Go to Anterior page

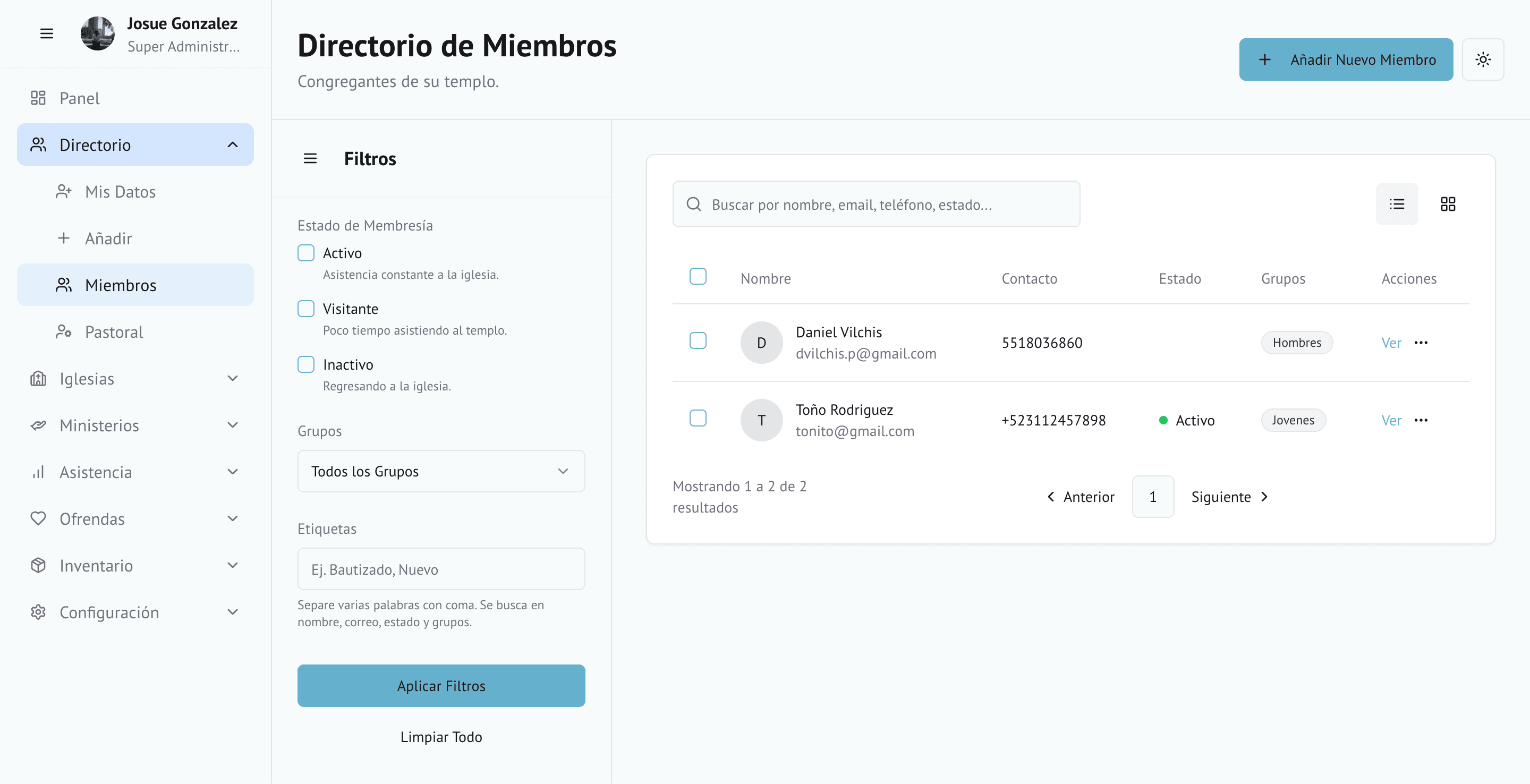pyautogui.click(x=1080, y=497)
